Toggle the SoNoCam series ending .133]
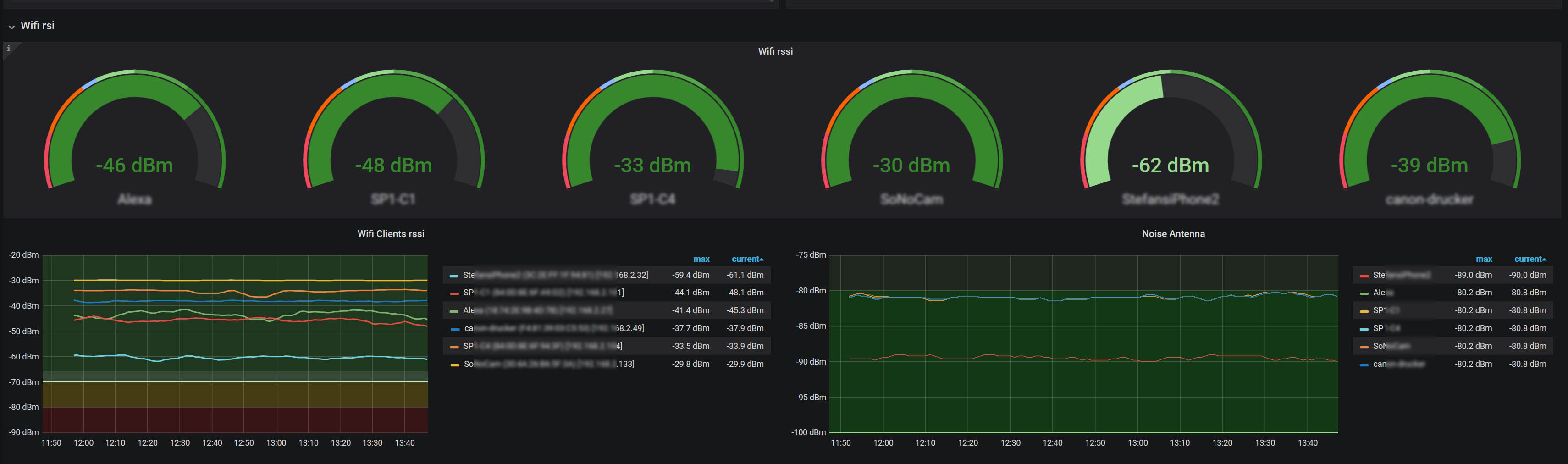This screenshot has height=464, width=1568. point(549,364)
